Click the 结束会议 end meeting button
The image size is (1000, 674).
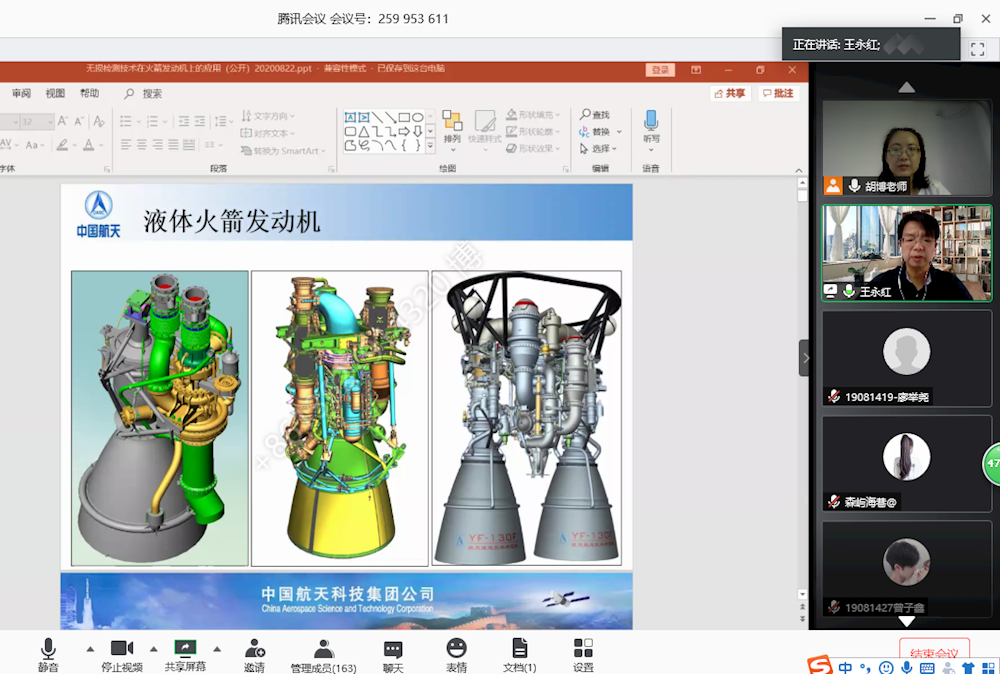pos(934,654)
